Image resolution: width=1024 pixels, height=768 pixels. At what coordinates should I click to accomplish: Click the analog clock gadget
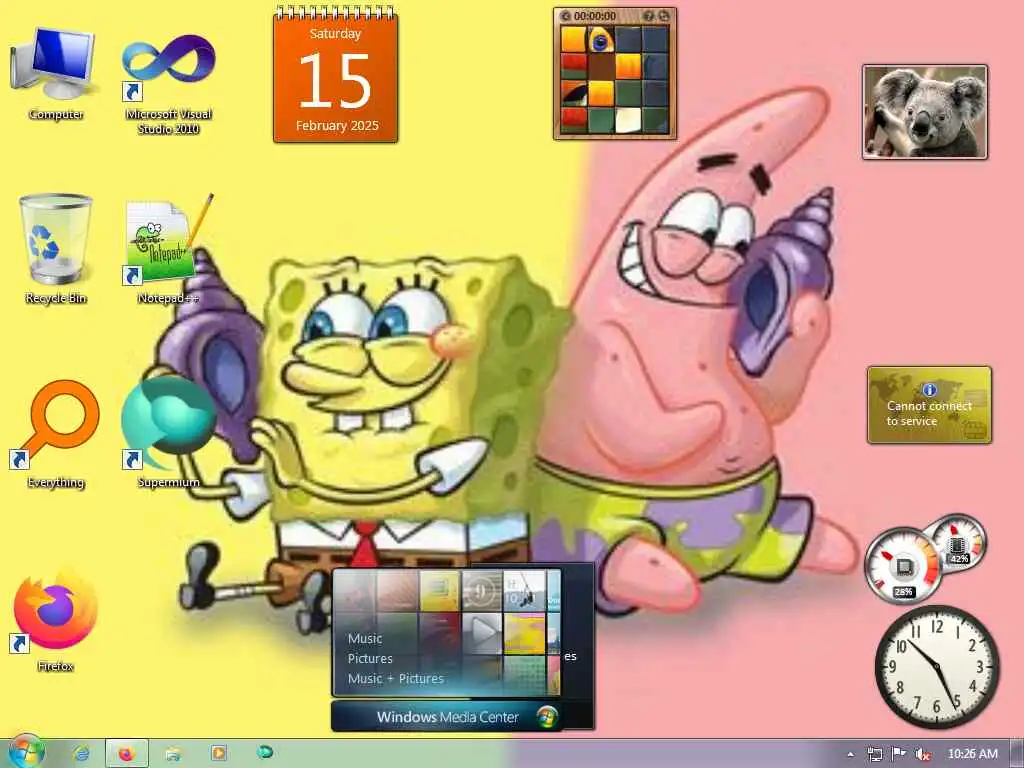(x=936, y=667)
